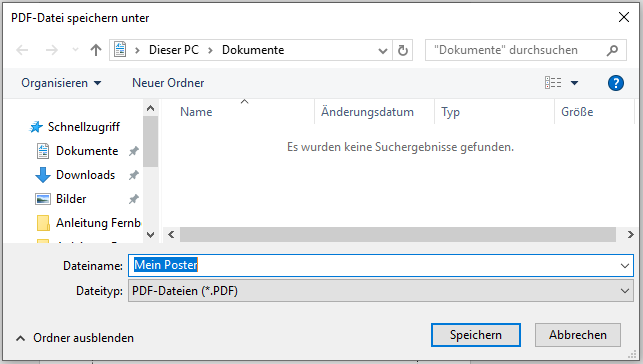
Task: Expand the Dateiname dropdown arrow
Action: [625, 266]
